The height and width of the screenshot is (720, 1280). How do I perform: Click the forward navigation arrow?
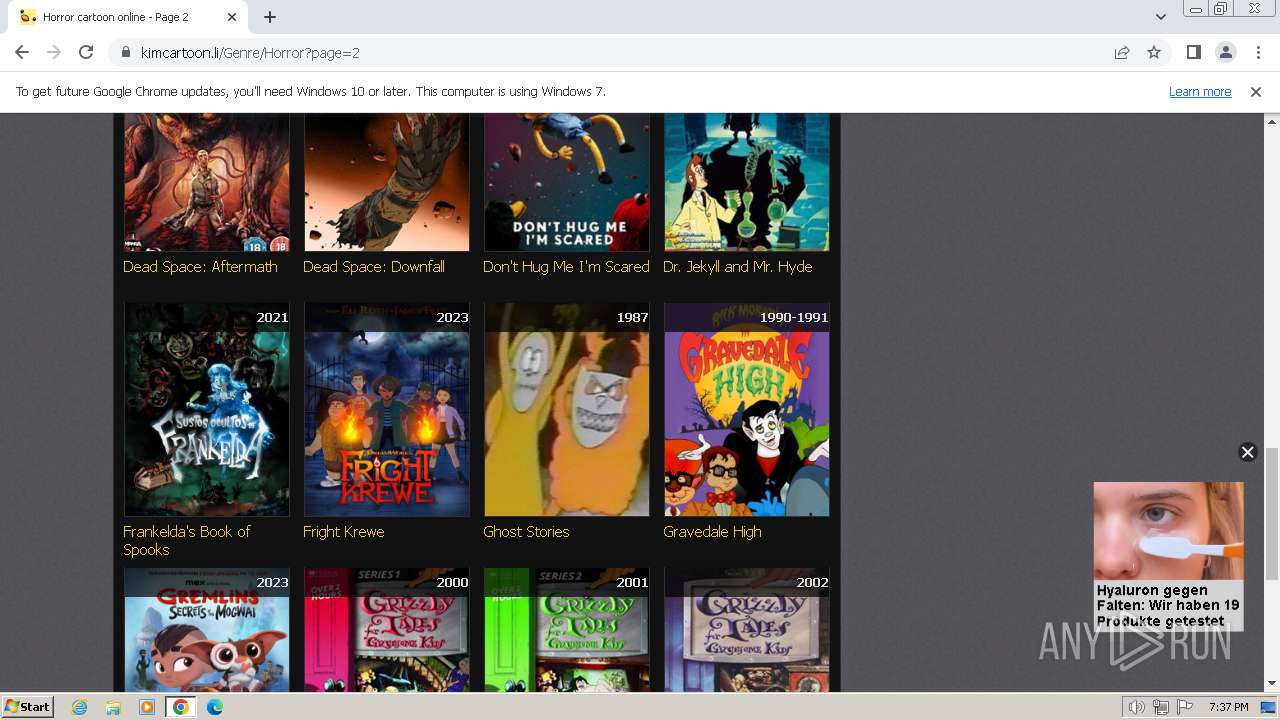click(54, 52)
